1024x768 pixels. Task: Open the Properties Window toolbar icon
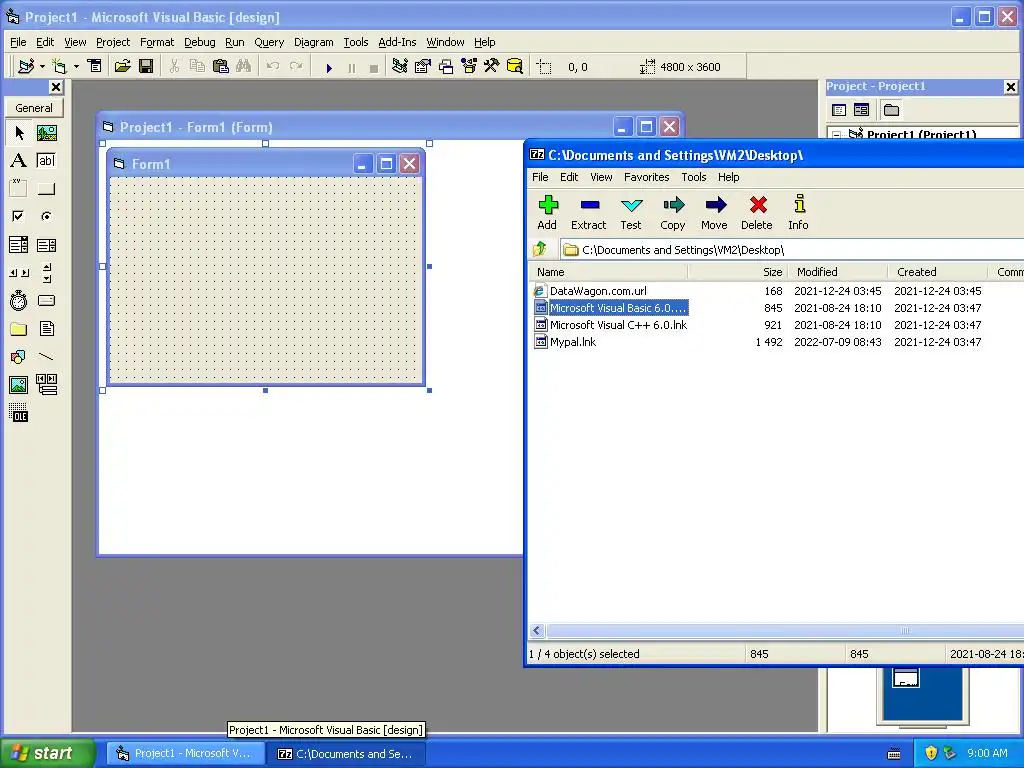[423, 67]
